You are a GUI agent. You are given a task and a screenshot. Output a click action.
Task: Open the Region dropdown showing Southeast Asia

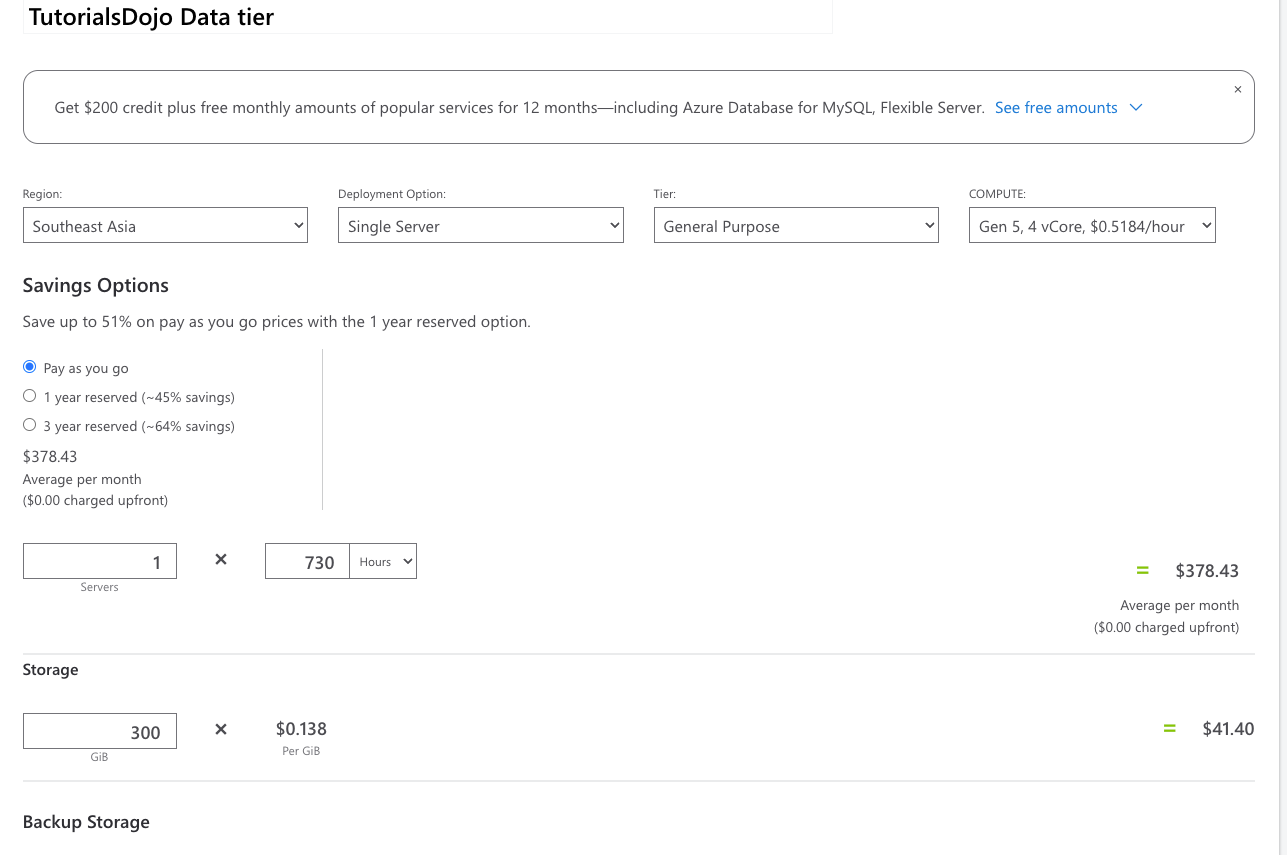[x=165, y=226]
